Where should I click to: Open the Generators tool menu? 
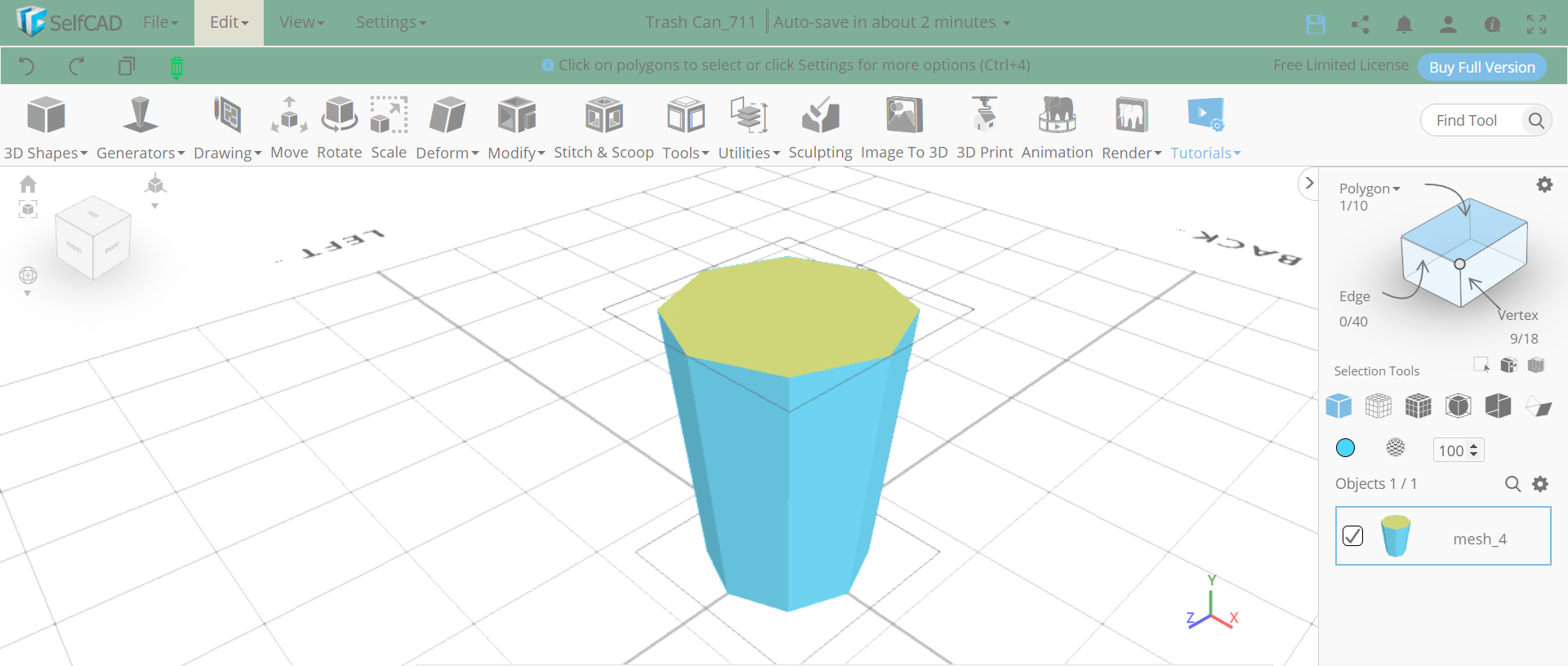point(140,127)
